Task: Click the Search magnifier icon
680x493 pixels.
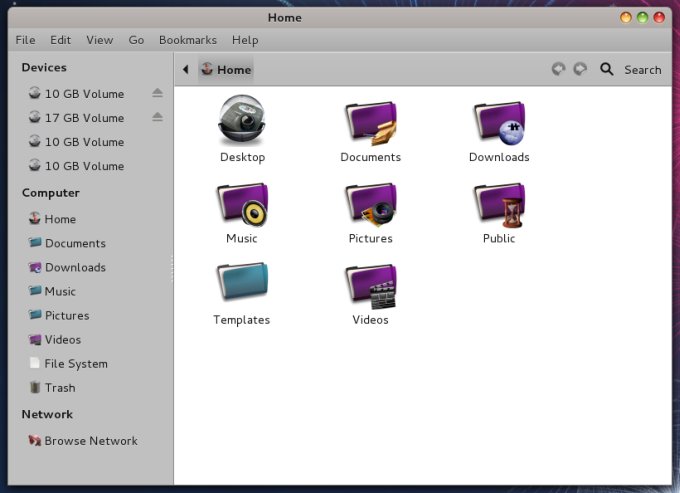Action: [606, 70]
